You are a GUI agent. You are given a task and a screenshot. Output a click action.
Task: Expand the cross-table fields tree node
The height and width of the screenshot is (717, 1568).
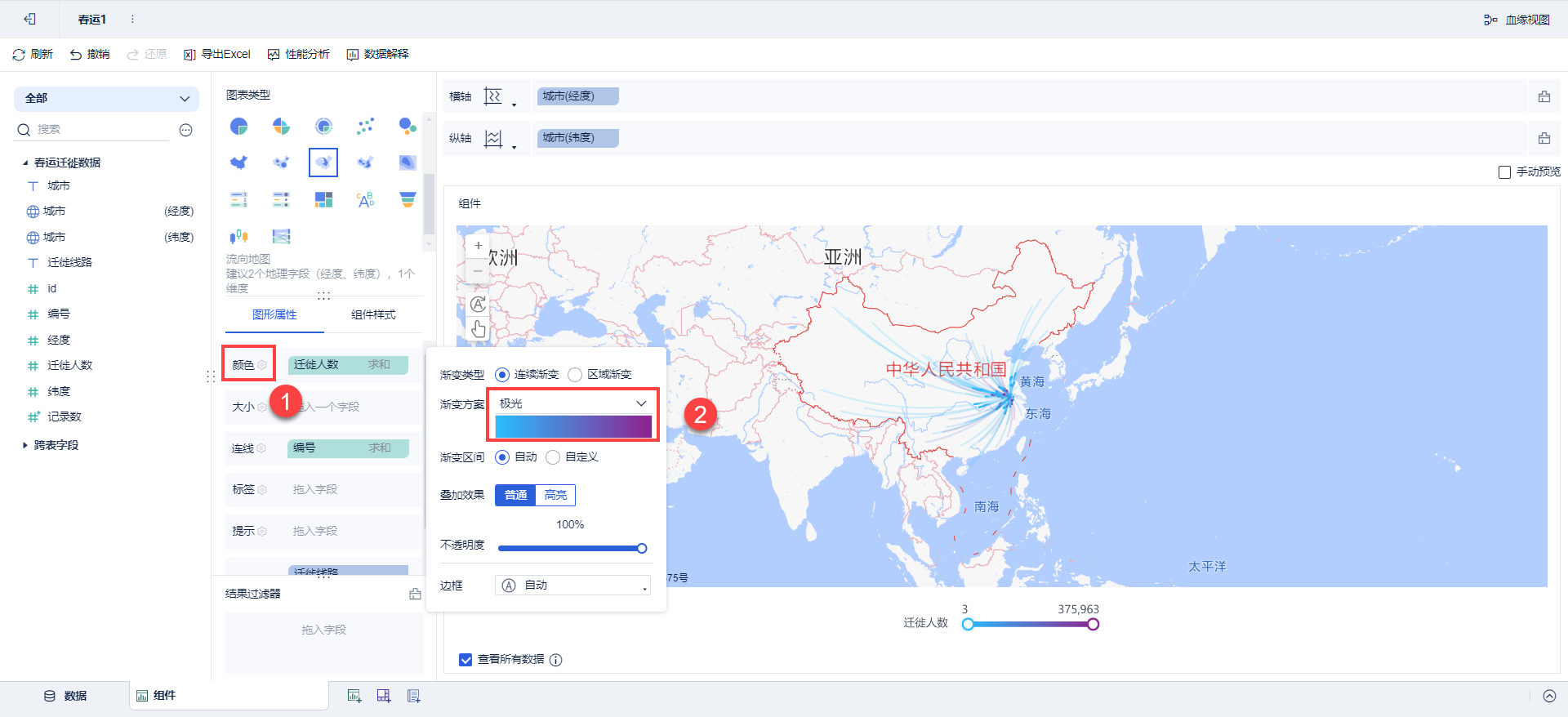point(25,445)
